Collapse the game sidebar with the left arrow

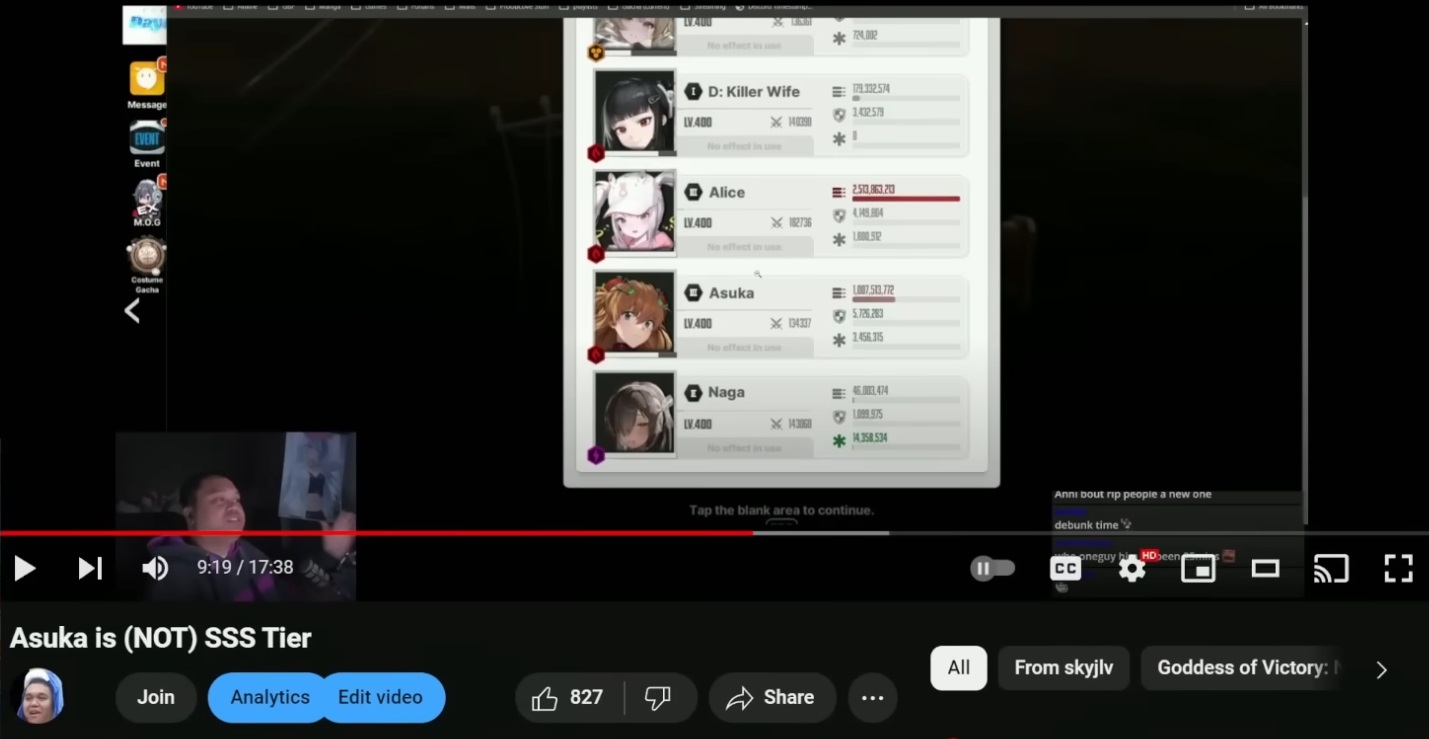[x=132, y=311]
